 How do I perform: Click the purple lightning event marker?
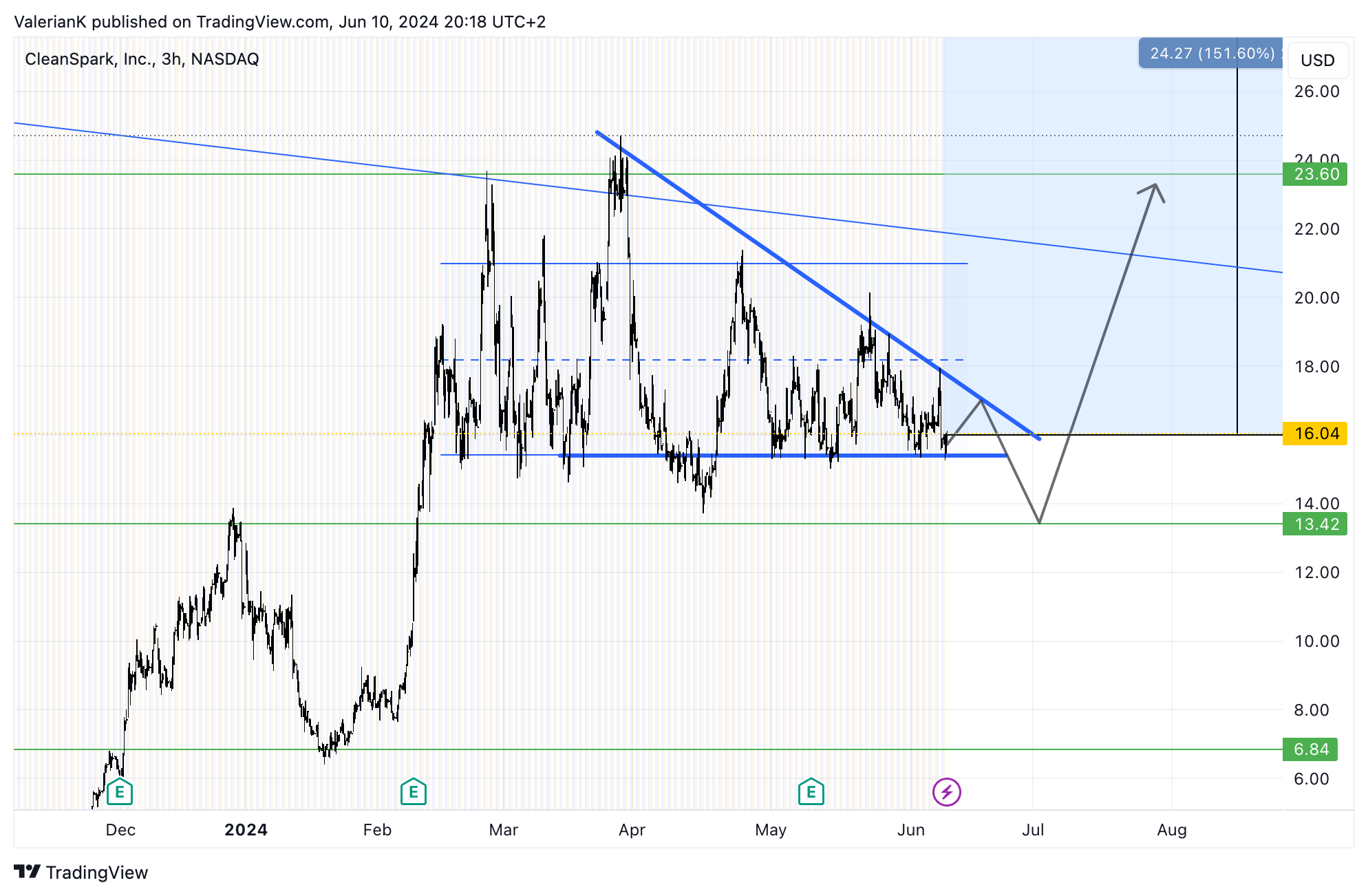[947, 792]
